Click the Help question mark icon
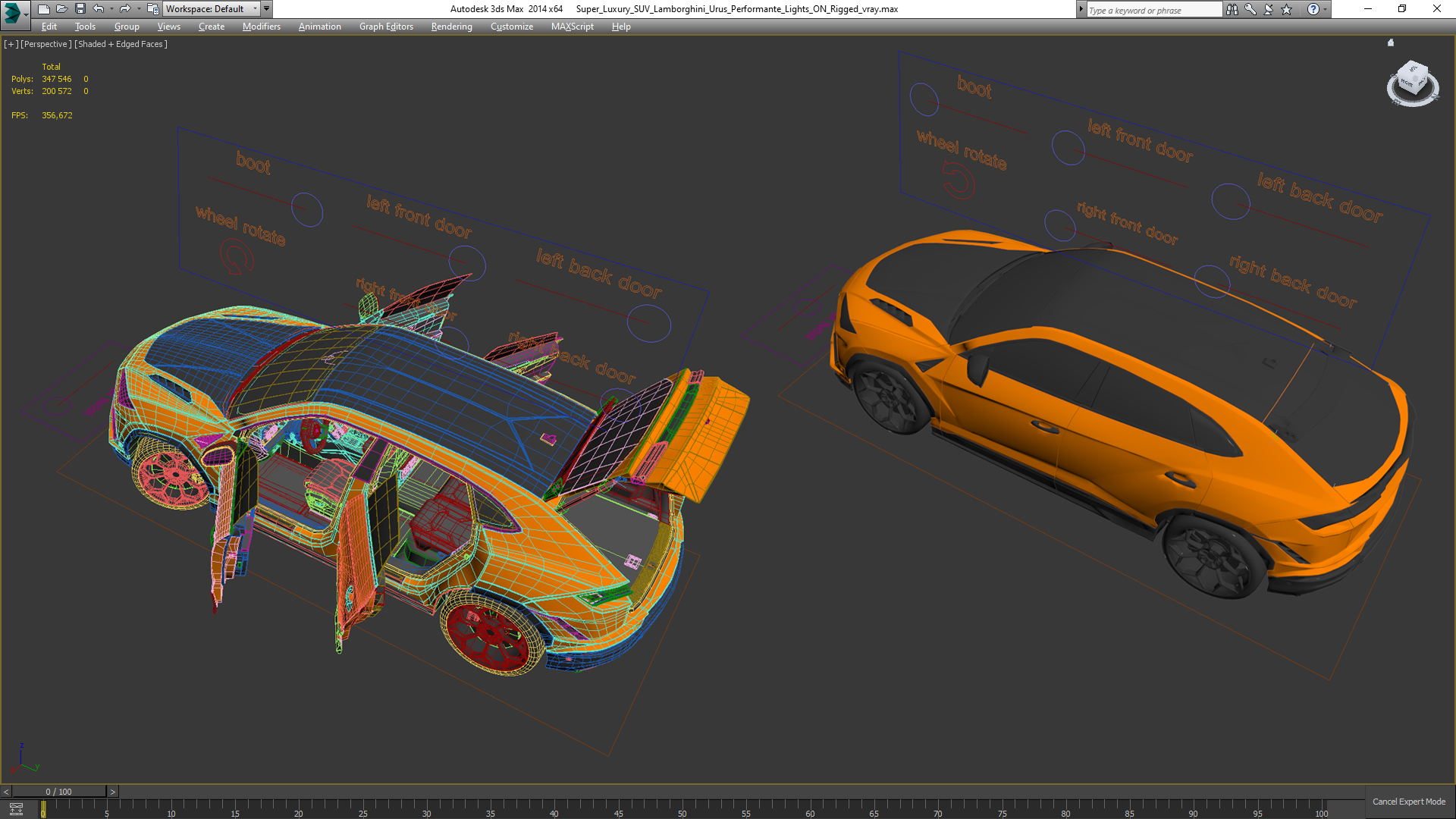Image resolution: width=1456 pixels, height=819 pixels. point(1313,9)
